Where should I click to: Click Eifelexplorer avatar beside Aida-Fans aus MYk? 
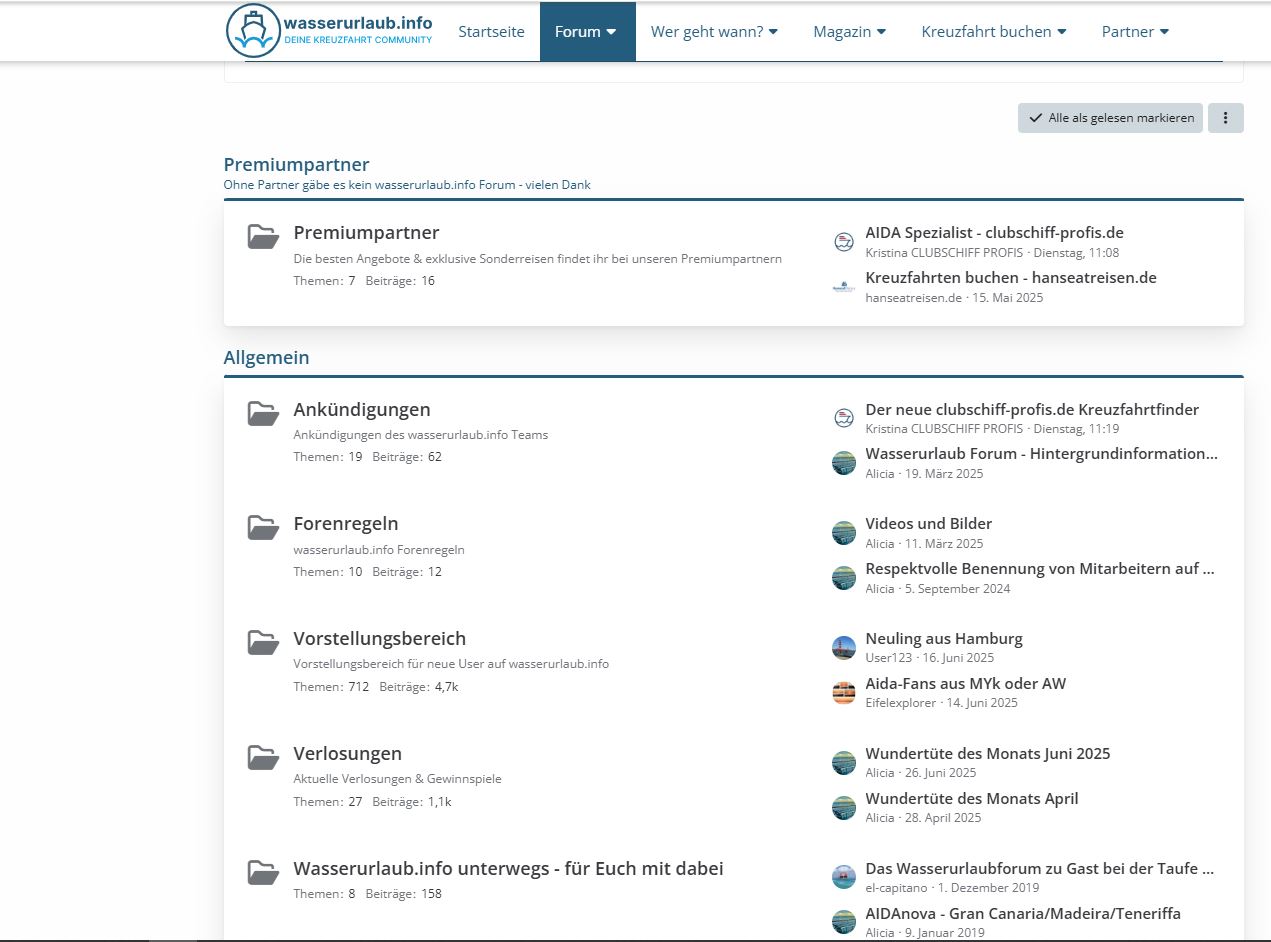point(844,693)
